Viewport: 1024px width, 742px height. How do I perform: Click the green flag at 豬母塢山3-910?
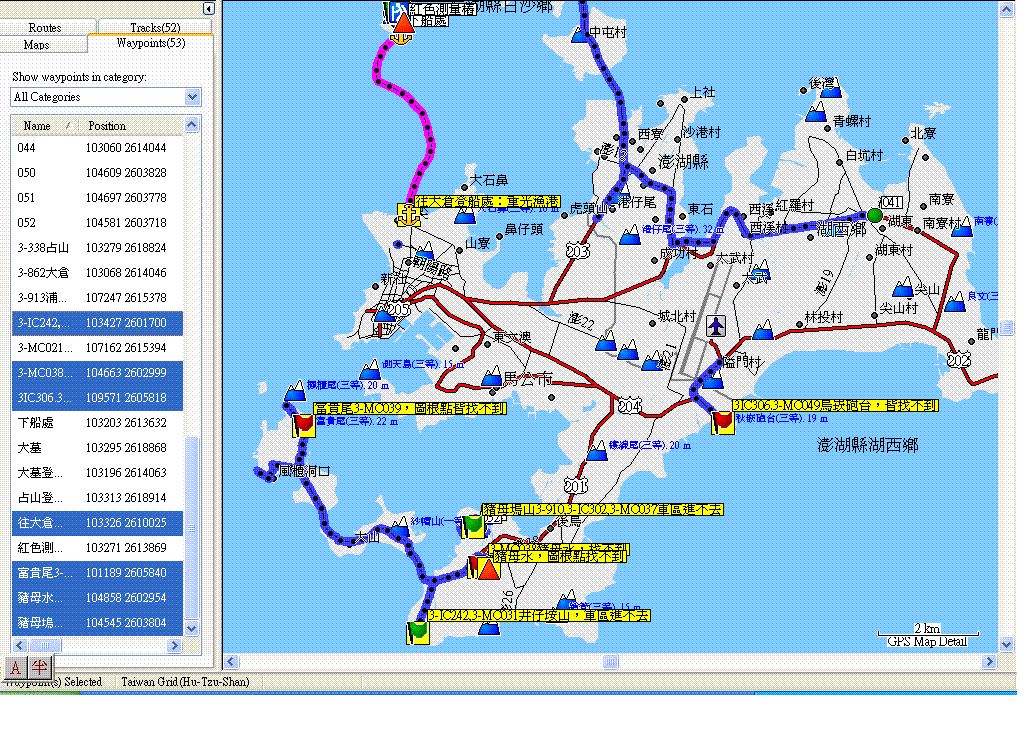(x=473, y=526)
